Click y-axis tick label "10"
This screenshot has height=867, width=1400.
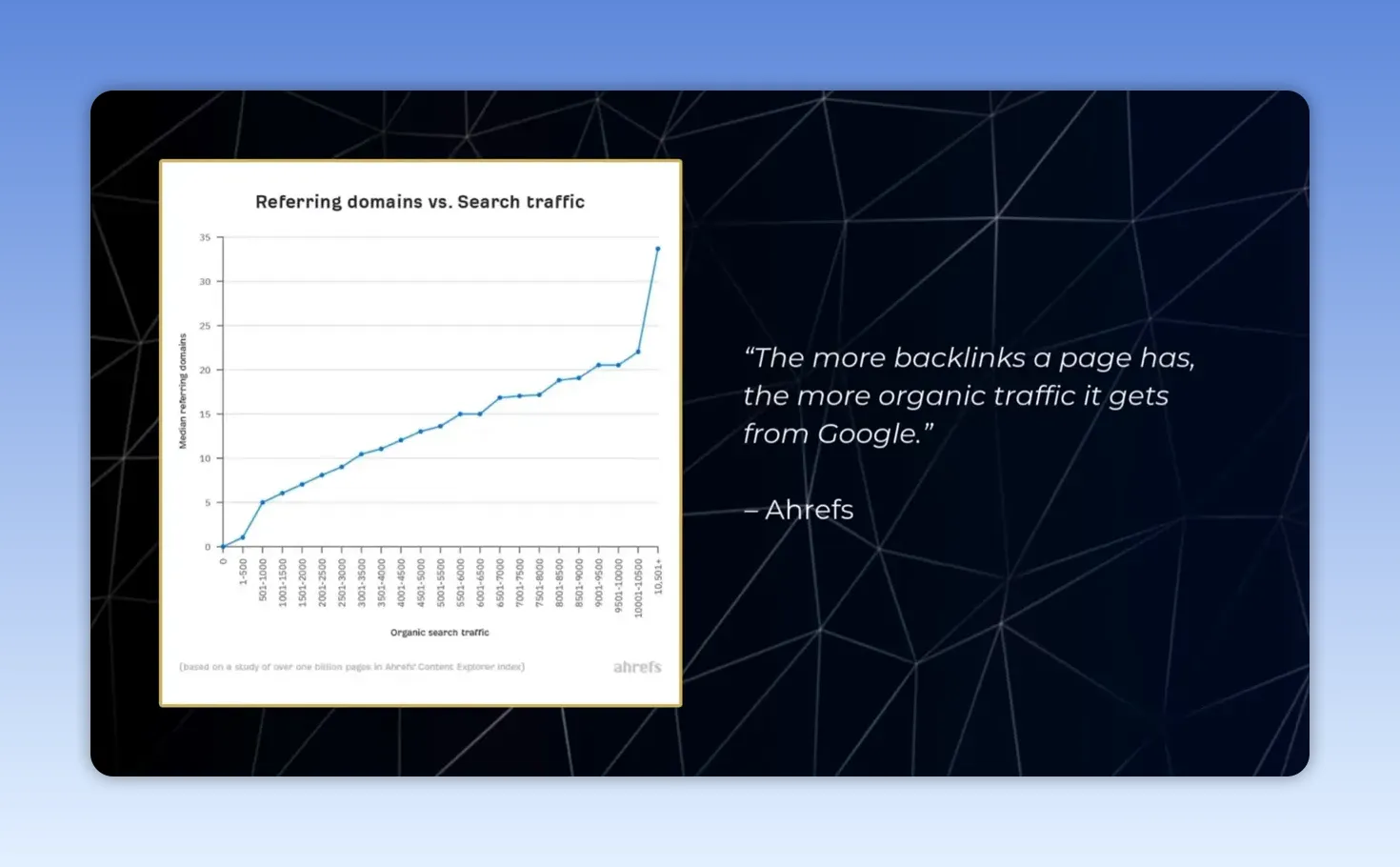205,458
